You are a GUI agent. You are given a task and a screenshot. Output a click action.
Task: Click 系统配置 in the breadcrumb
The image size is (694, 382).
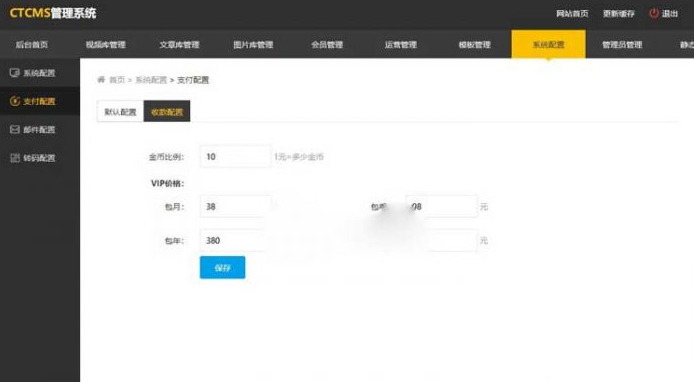[151, 80]
